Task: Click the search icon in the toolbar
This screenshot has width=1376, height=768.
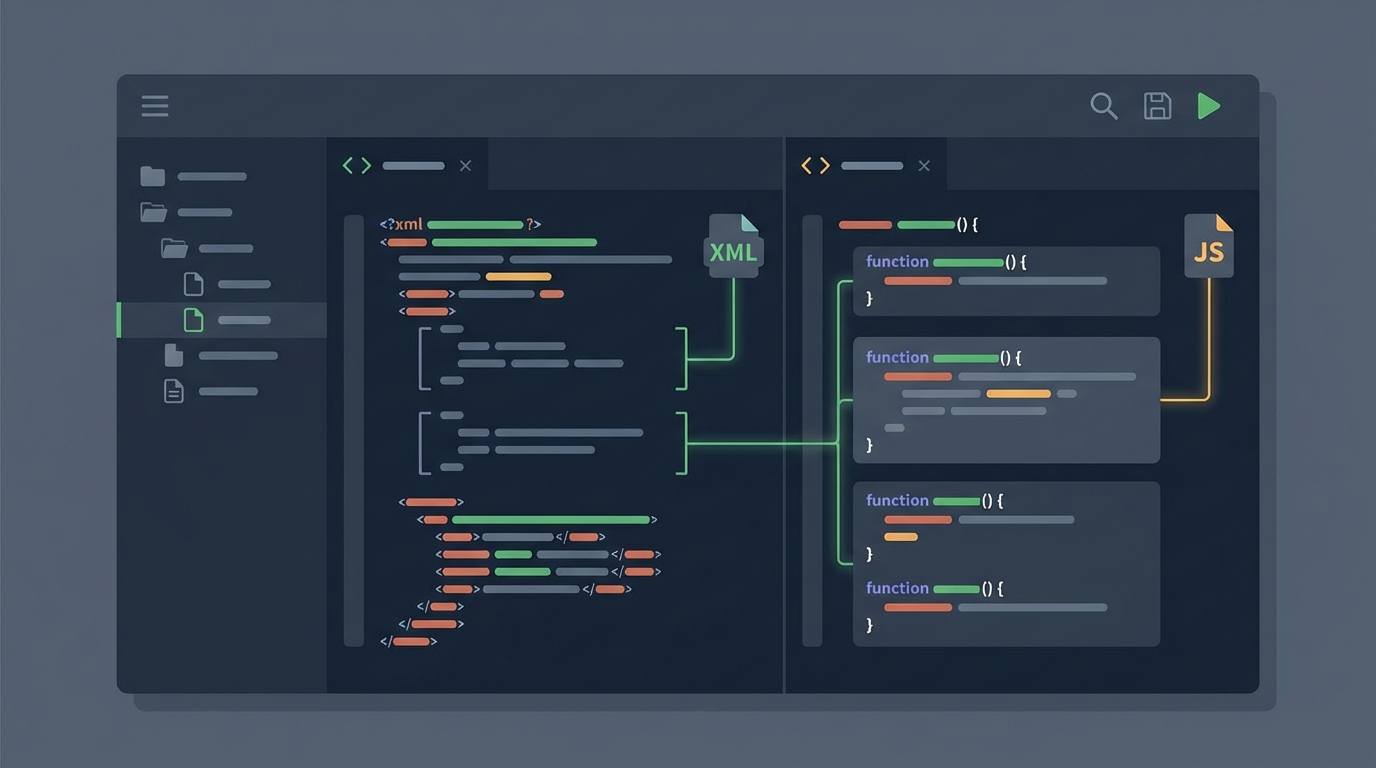Action: (x=1104, y=106)
